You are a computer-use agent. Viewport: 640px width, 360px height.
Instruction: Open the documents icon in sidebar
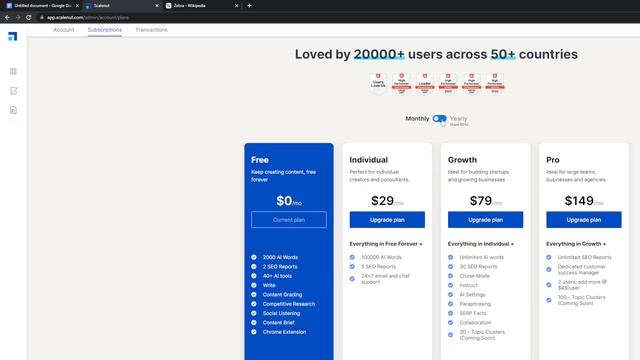pos(13,110)
